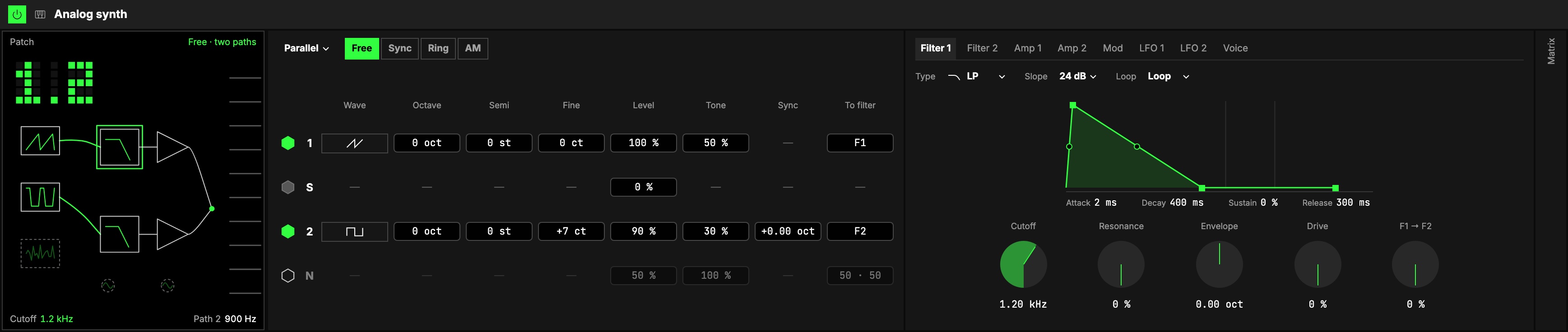The height and width of the screenshot is (332, 1568).
Task: Open the Slope 24 dB dropdown
Action: coord(1078,77)
